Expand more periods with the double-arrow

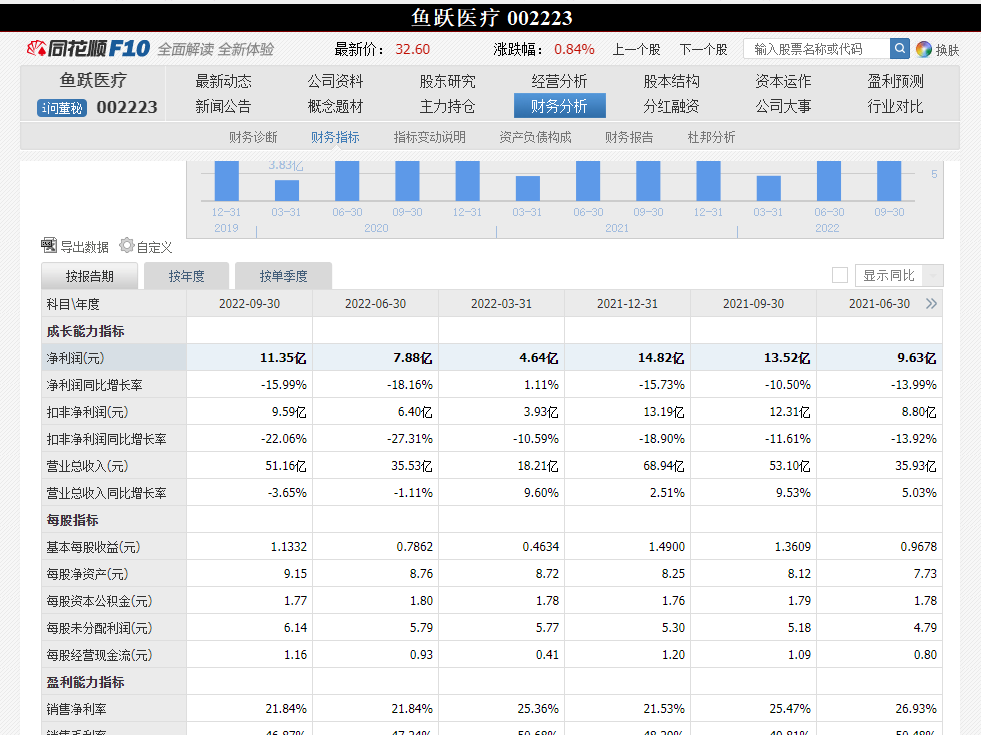[x=931, y=304]
